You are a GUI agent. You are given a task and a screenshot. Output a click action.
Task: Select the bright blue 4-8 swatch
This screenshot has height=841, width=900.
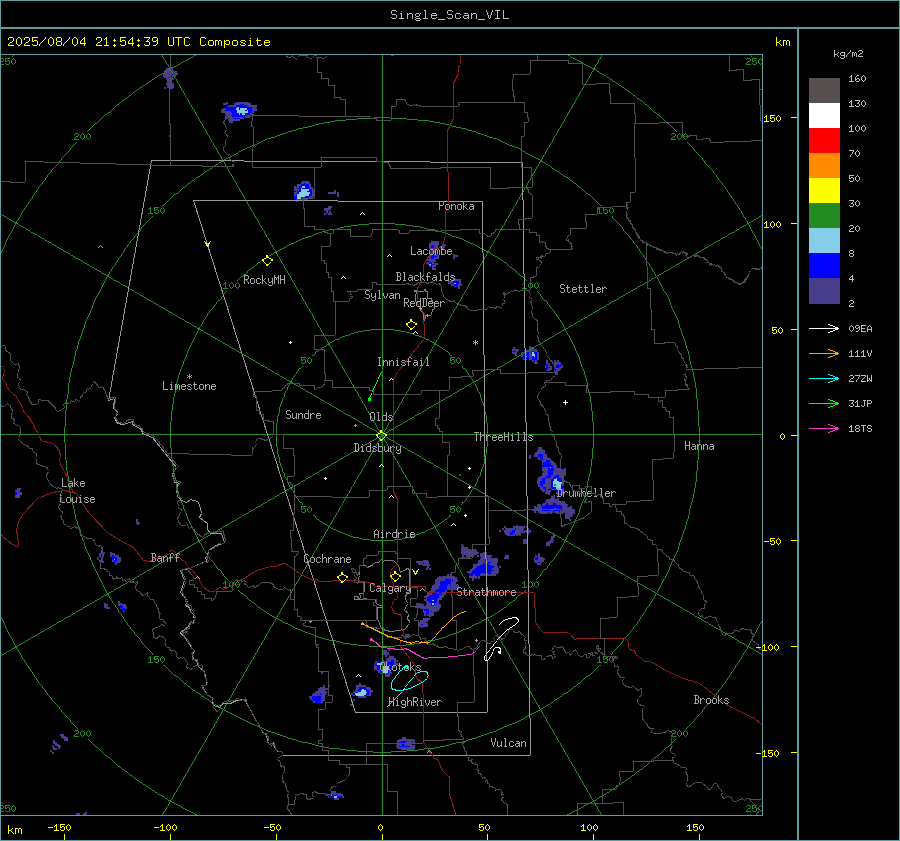(x=824, y=265)
